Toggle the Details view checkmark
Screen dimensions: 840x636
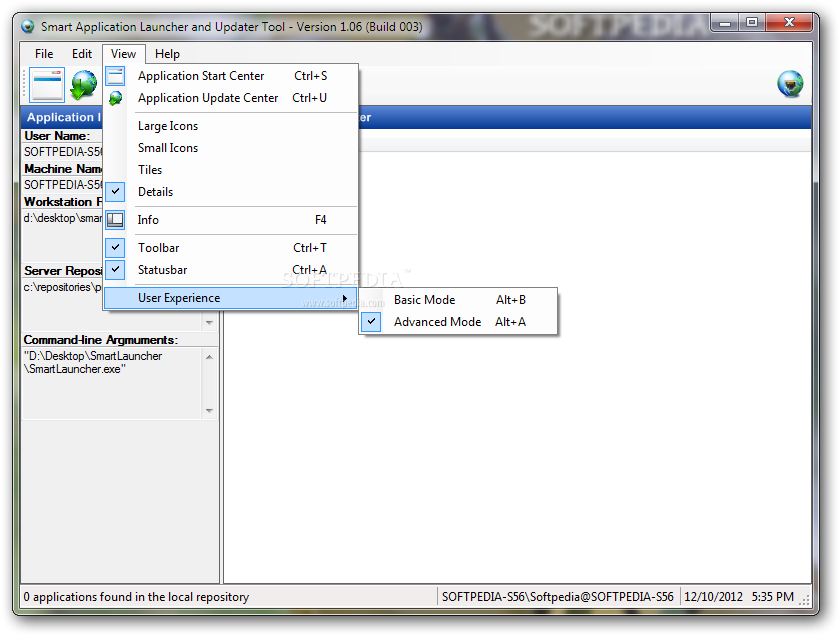[x=115, y=191]
